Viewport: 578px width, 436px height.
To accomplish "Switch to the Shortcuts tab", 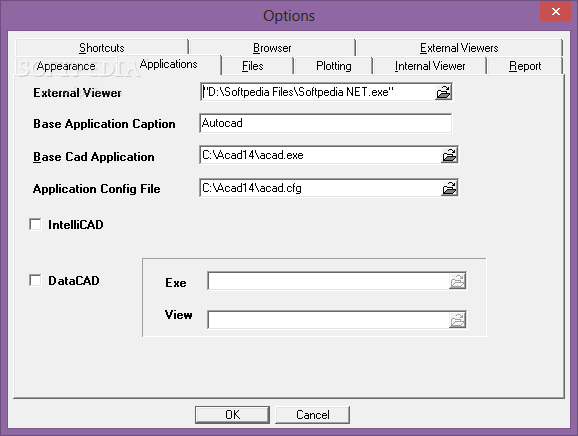I will 102,48.
